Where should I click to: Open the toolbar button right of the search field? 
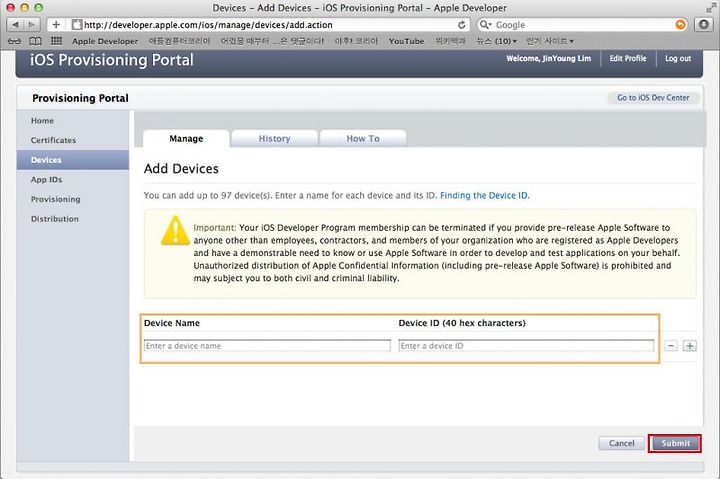pos(703,25)
